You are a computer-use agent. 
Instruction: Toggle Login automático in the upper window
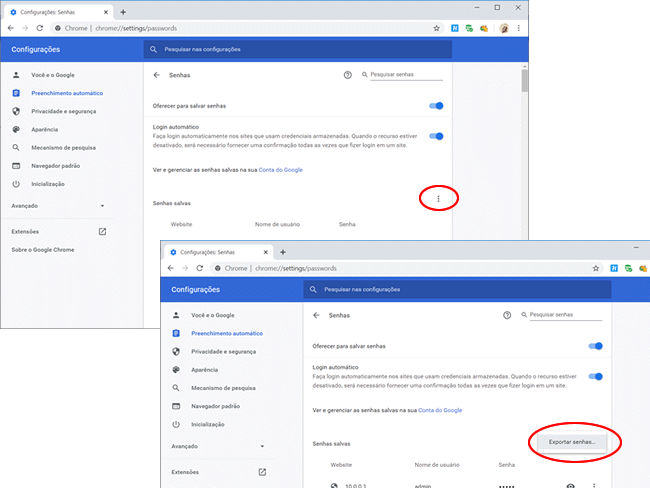[436, 136]
